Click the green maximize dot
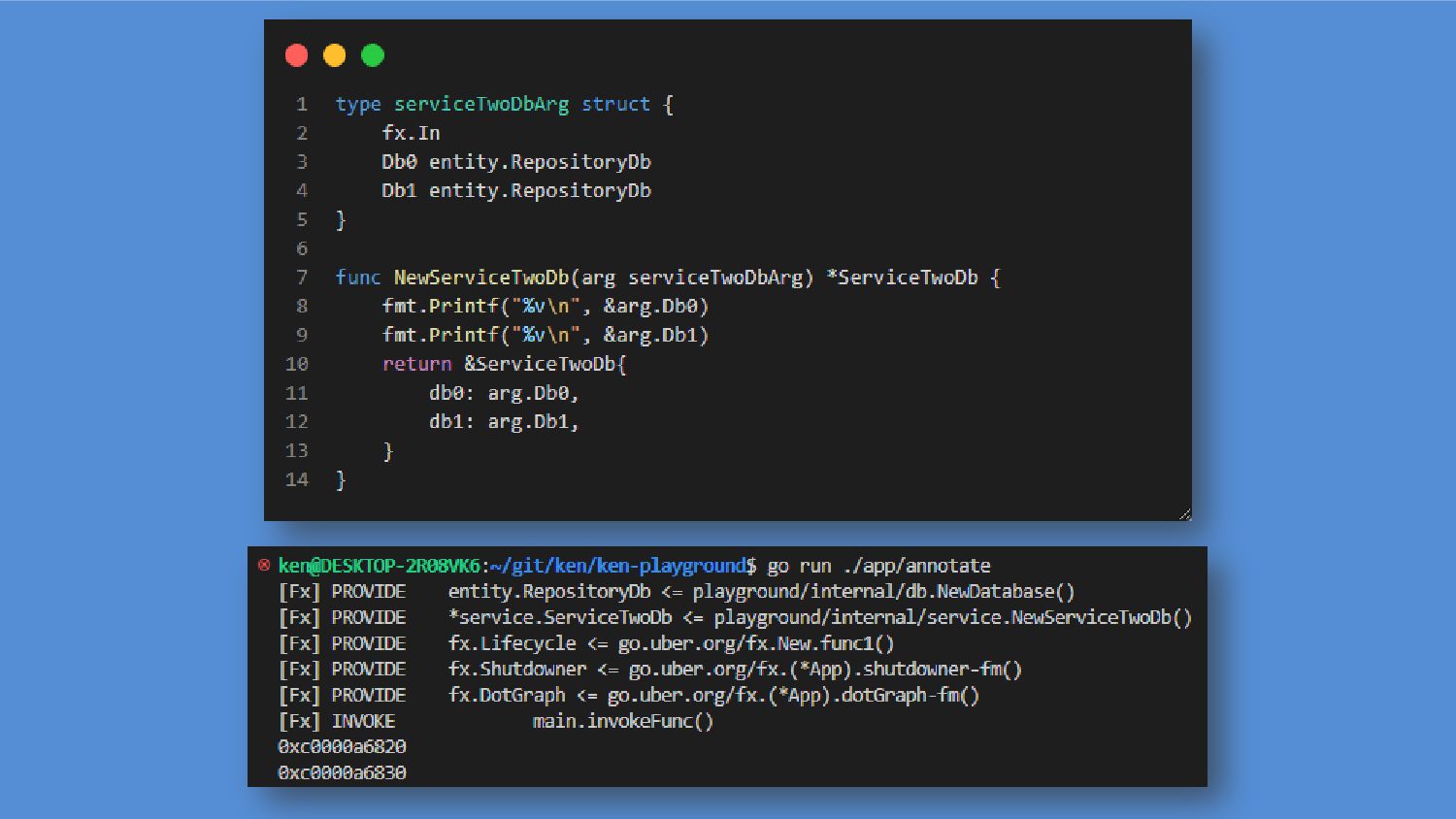This screenshot has width=1456, height=819. 373,55
